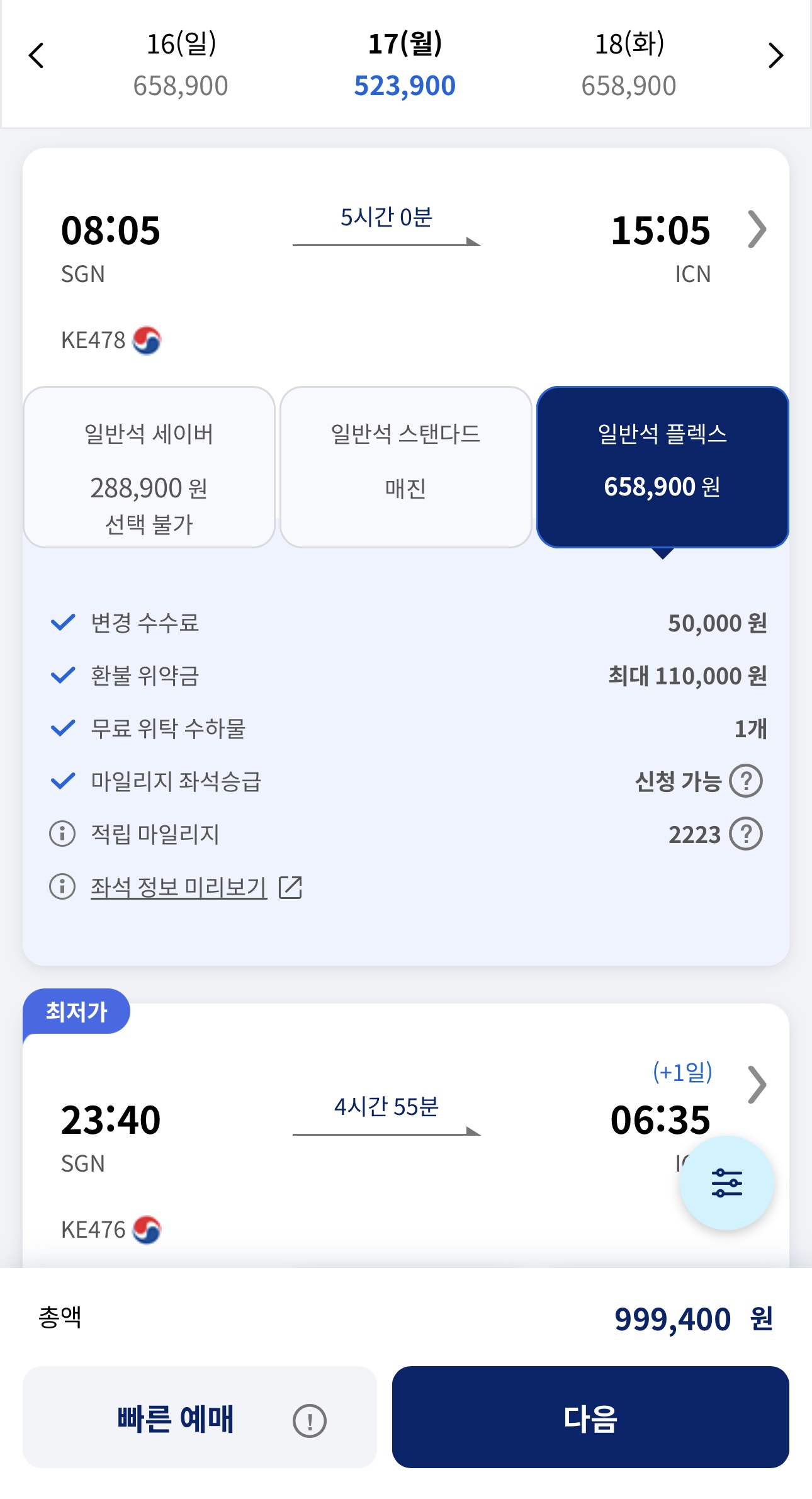Select the 일반석 스탠다드 fare option
The width and height of the screenshot is (812, 1499).
point(406,467)
